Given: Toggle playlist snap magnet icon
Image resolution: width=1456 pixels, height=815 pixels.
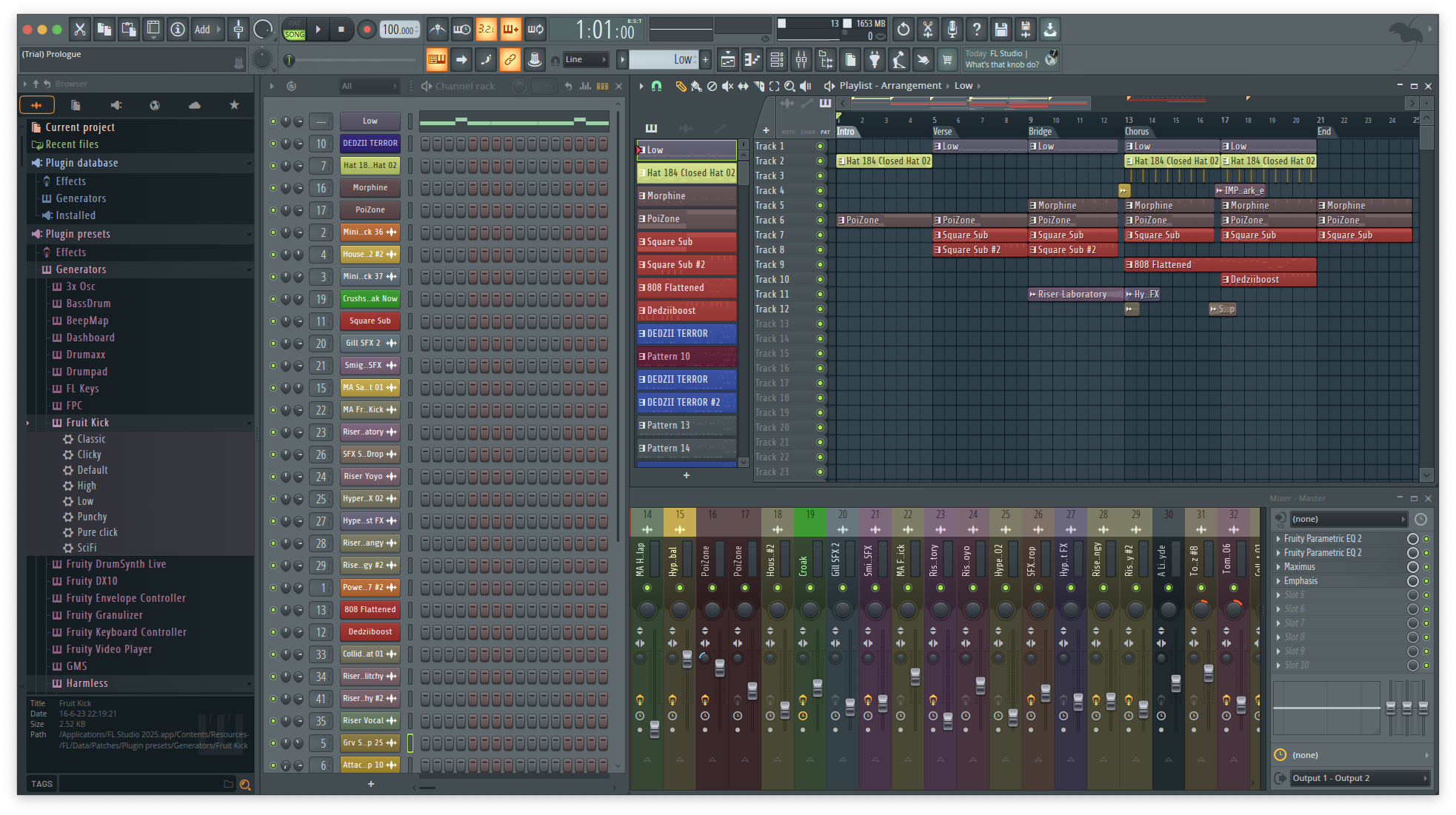Looking at the screenshot, I should pyautogui.click(x=656, y=86).
